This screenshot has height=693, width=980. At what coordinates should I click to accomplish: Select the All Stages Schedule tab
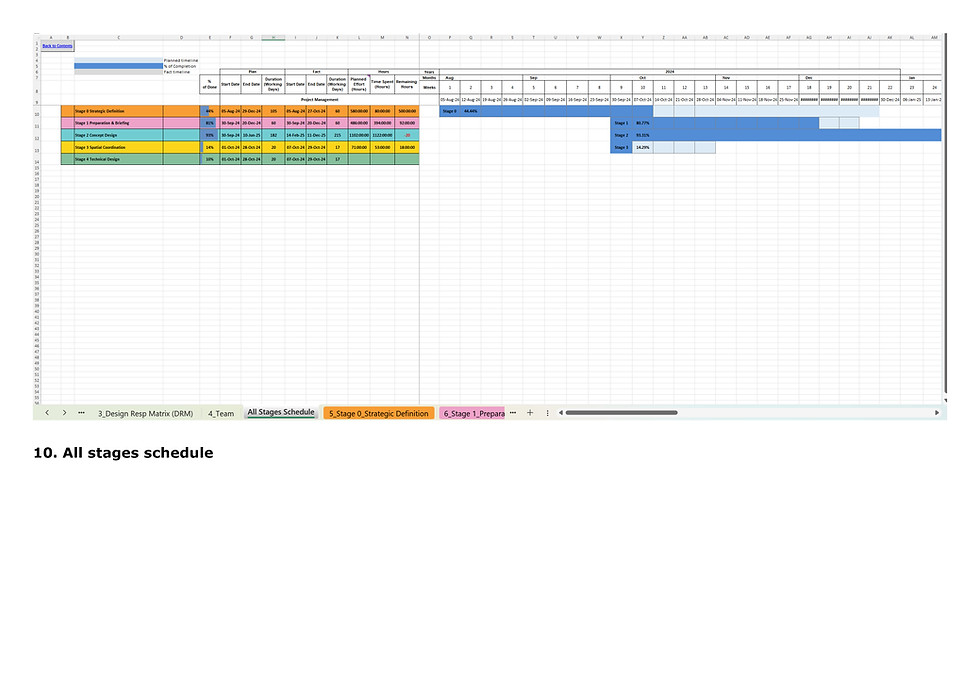point(281,412)
